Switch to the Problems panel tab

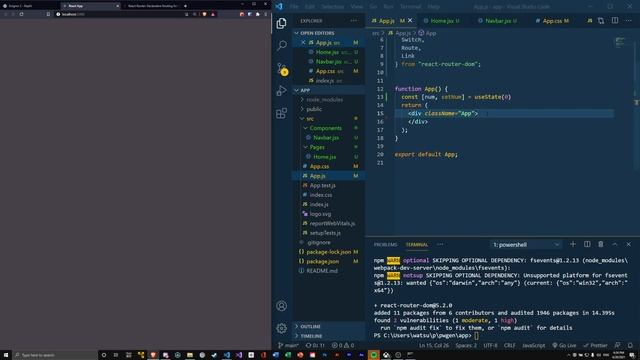click(385, 244)
